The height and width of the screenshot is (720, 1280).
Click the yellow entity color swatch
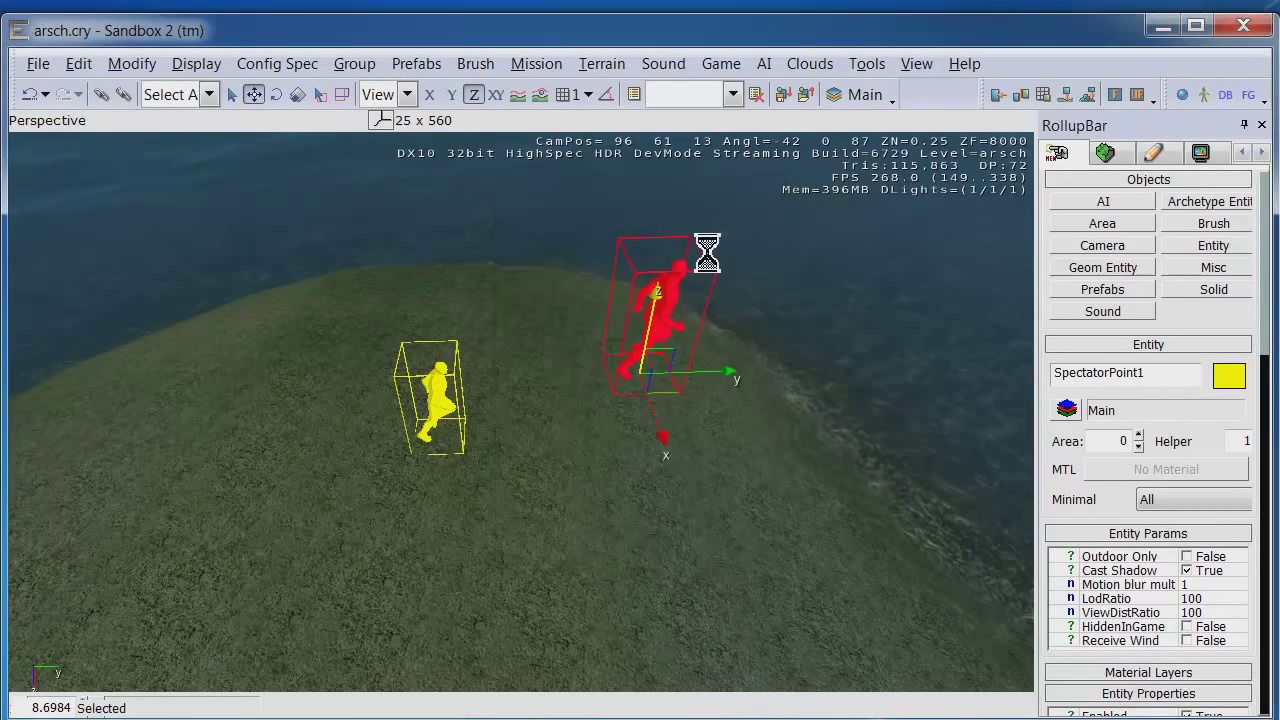coord(1229,375)
